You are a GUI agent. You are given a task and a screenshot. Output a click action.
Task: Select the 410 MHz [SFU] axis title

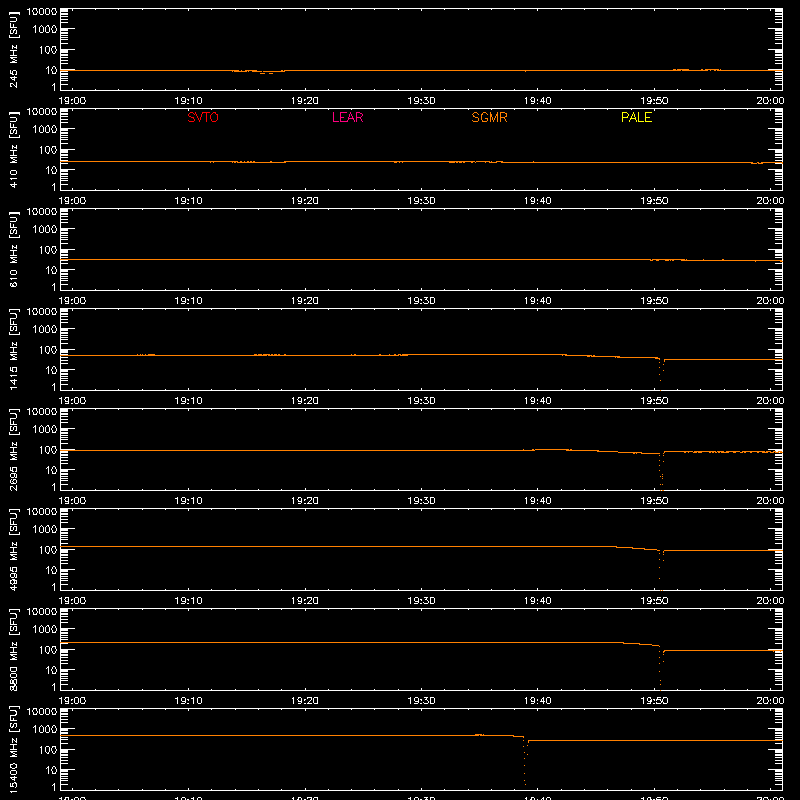click(13, 149)
